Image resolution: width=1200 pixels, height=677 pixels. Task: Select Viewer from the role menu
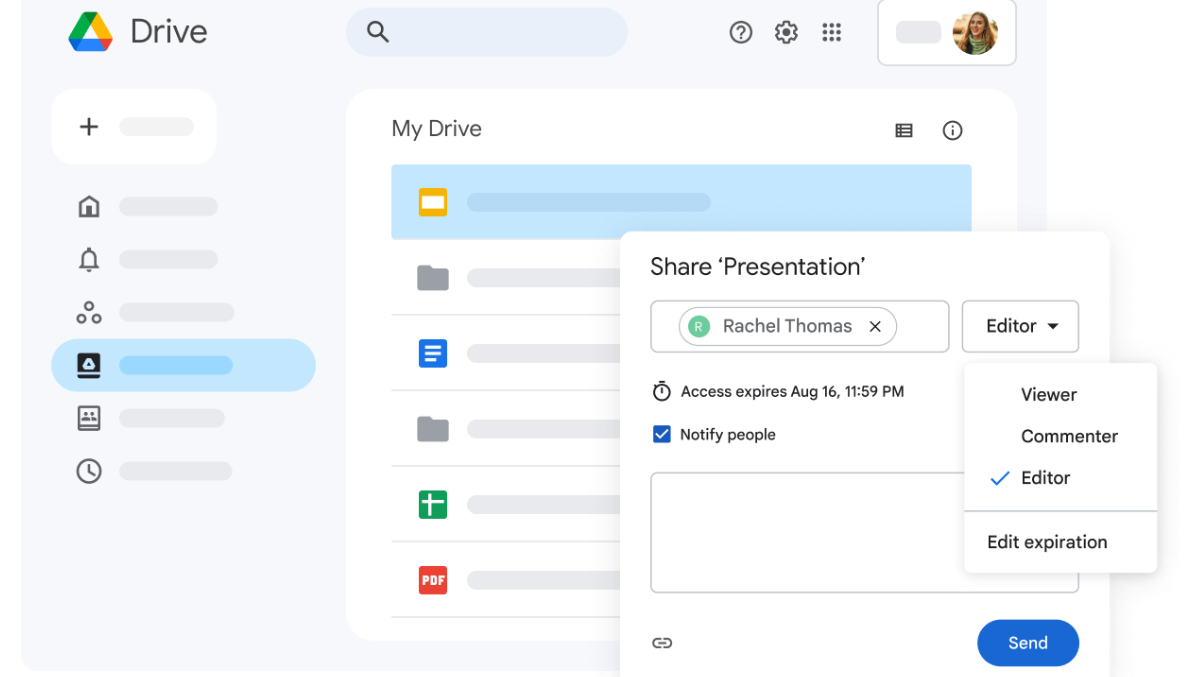pyautogui.click(x=1048, y=395)
